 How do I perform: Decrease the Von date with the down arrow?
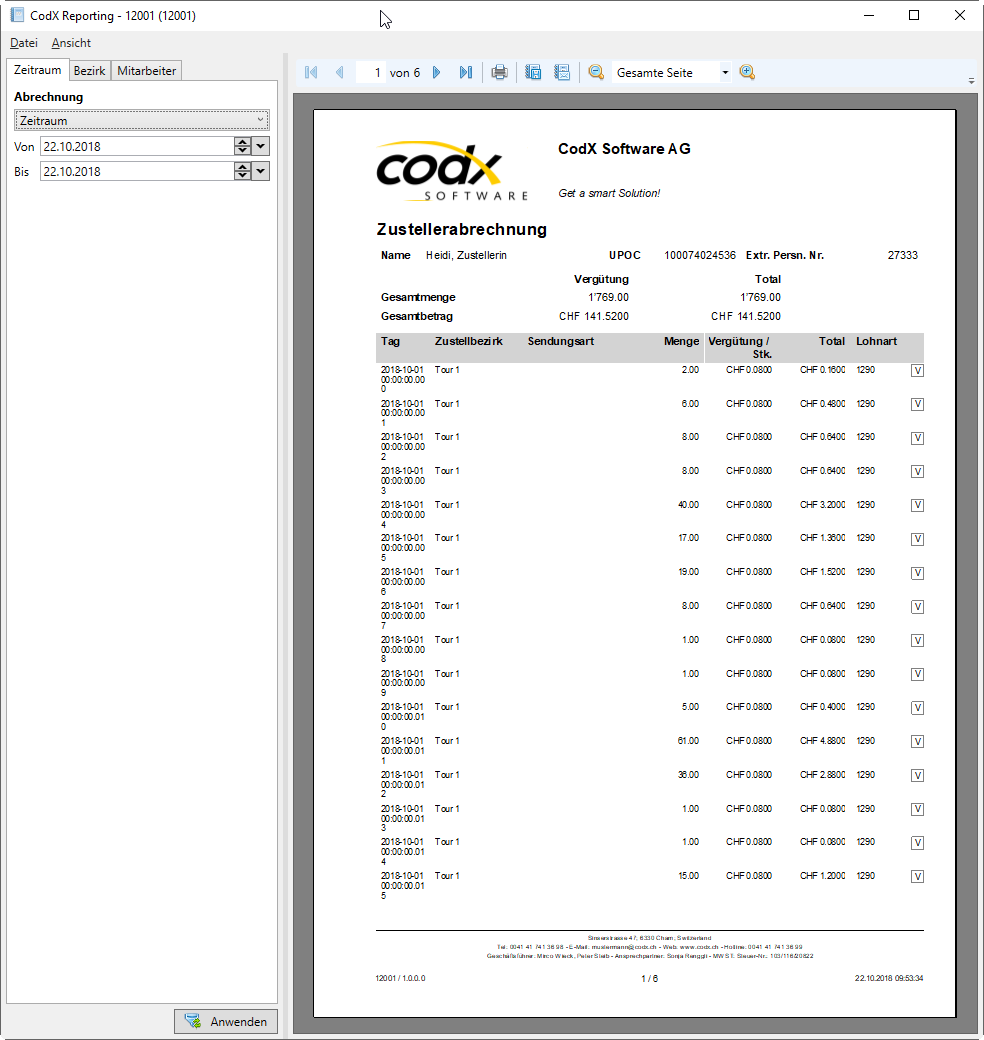(243, 151)
